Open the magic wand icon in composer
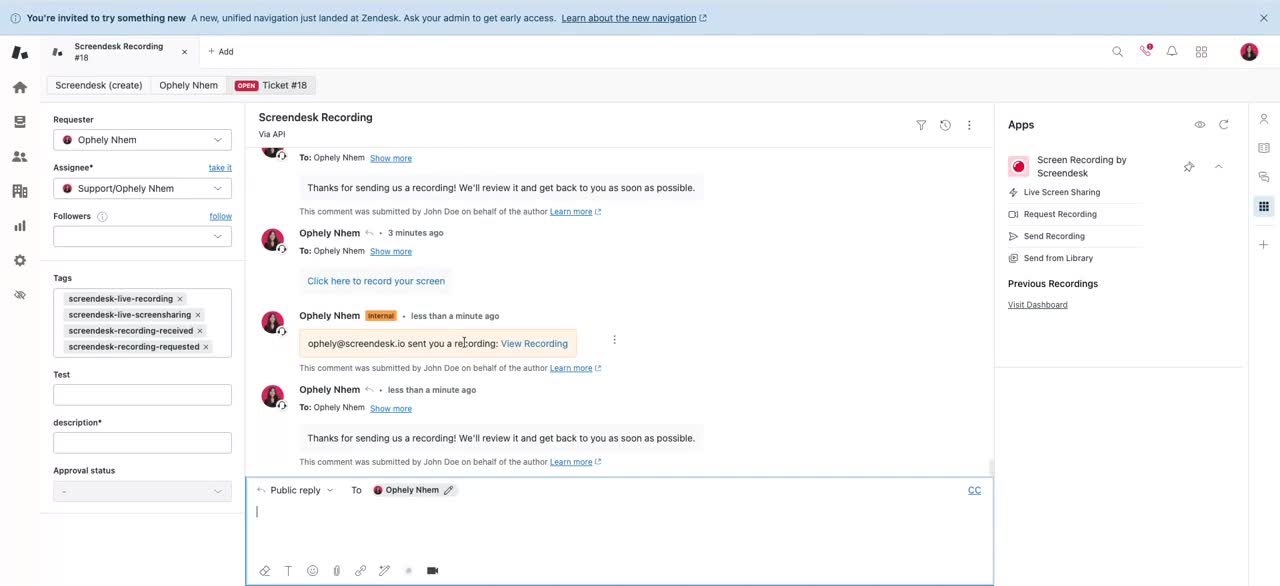This screenshot has height=586, width=1280. click(x=384, y=571)
